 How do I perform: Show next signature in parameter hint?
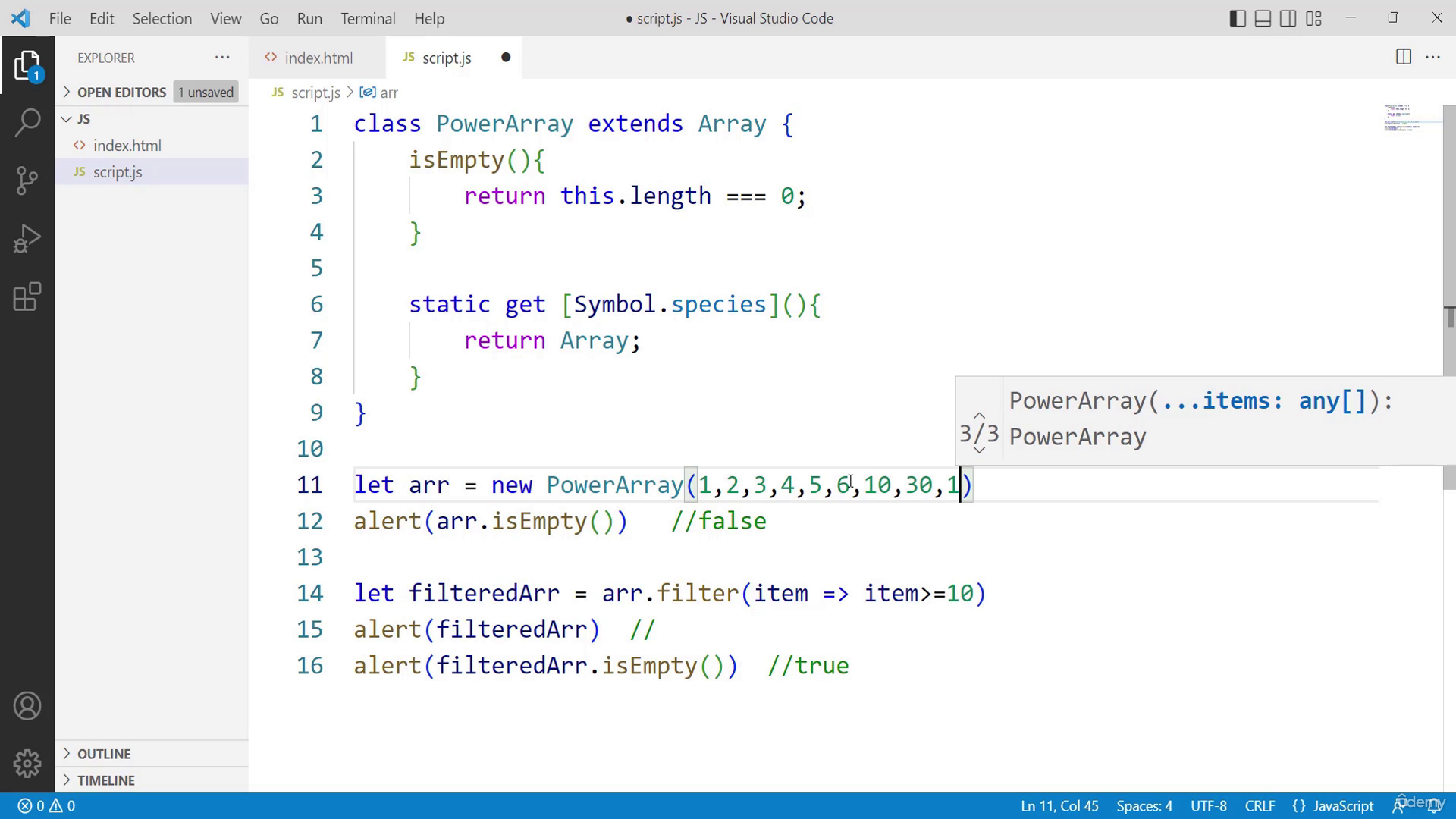(x=979, y=450)
